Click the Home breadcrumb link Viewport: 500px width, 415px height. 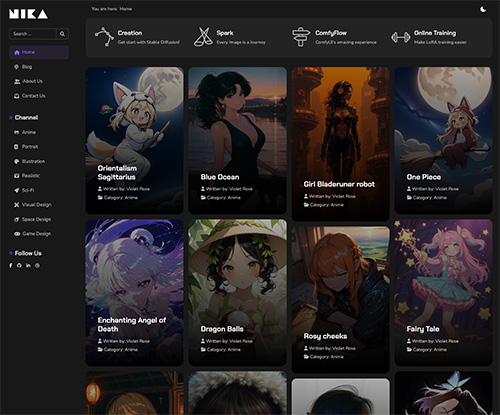pos(126,9)
